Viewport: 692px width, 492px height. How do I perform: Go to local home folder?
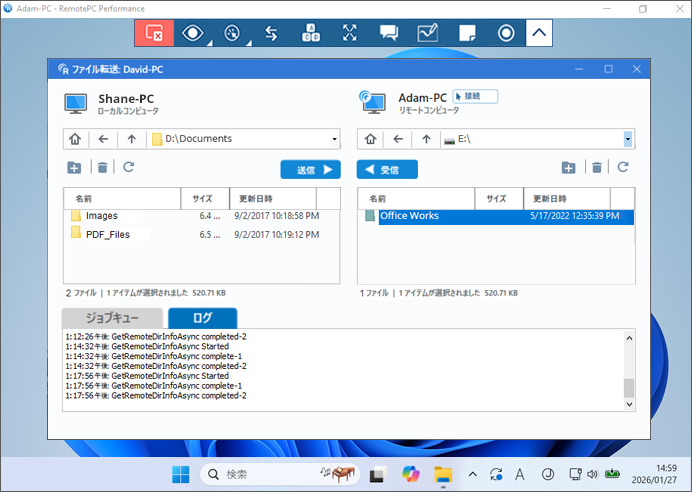(75, 139)
